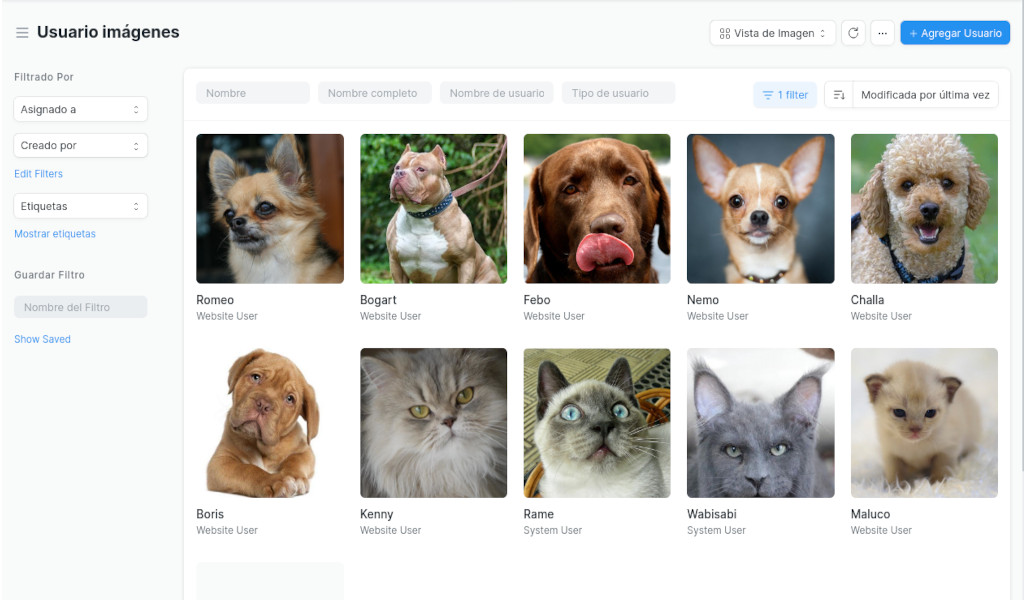Expand the Creado por dropdown
Viewport: 1024px width, 600px height.
(x=80, y=146)
